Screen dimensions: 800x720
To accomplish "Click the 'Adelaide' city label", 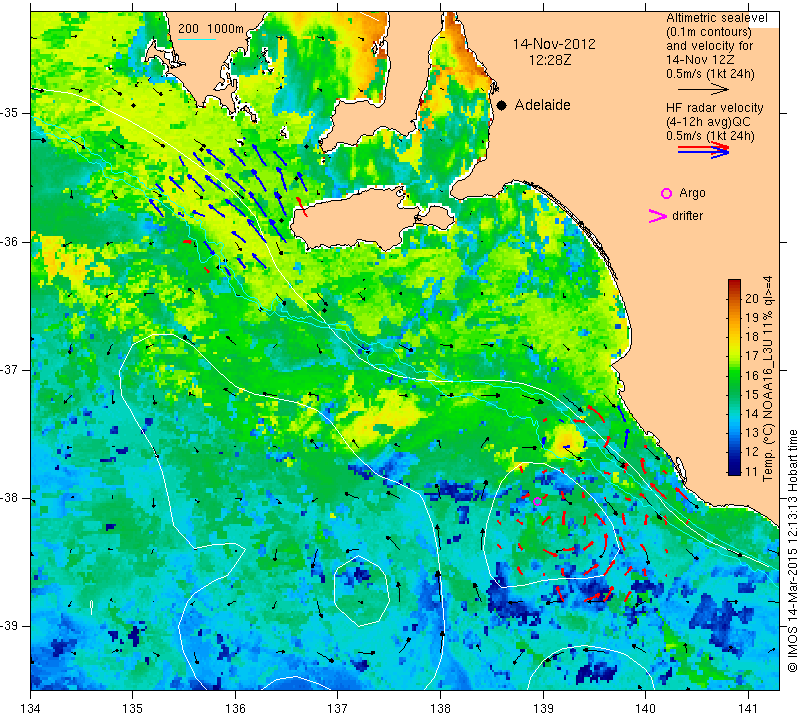I will click(x=542, y=105).
